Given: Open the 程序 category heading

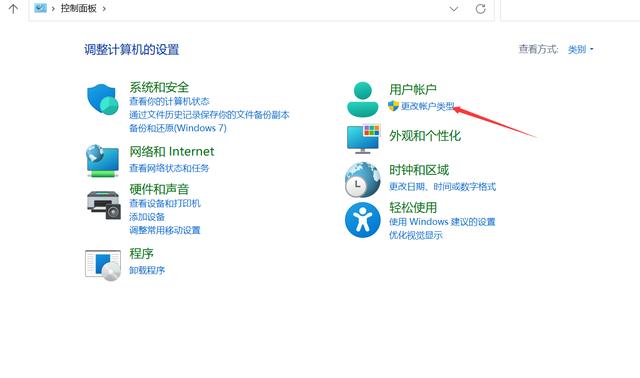Looking at the screenshot, I should 141,253.
